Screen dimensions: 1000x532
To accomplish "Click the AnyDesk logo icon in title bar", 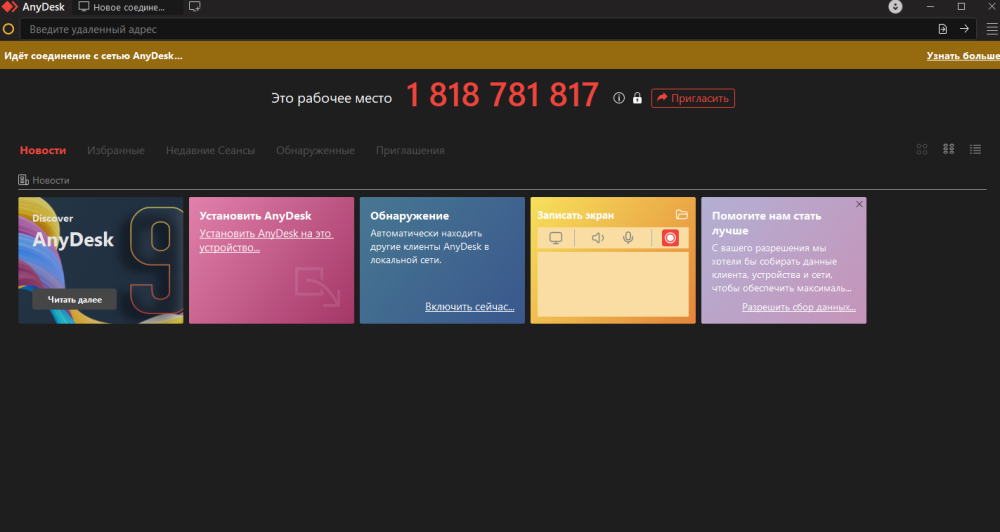I will click(10, 7).
